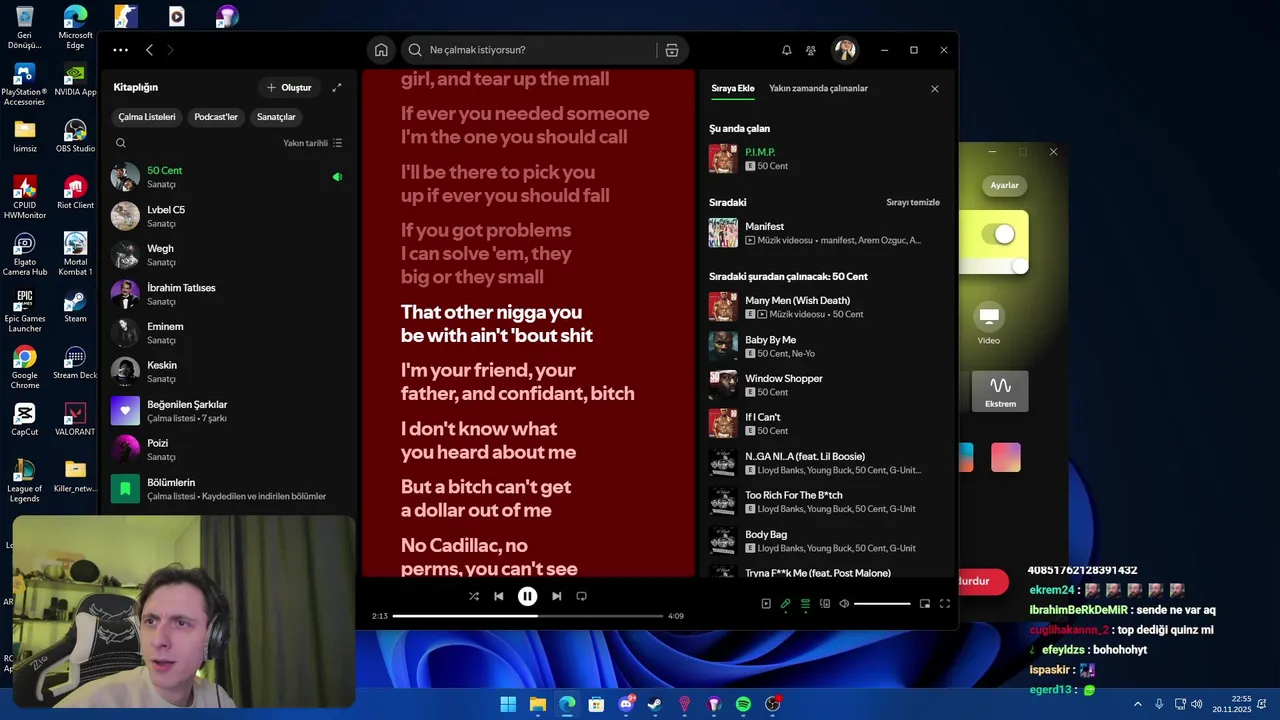The height and width of the screenshot is (720, 1280).
Task: Open İbrahim Tatlıses in the library
Action: [228, 294]
